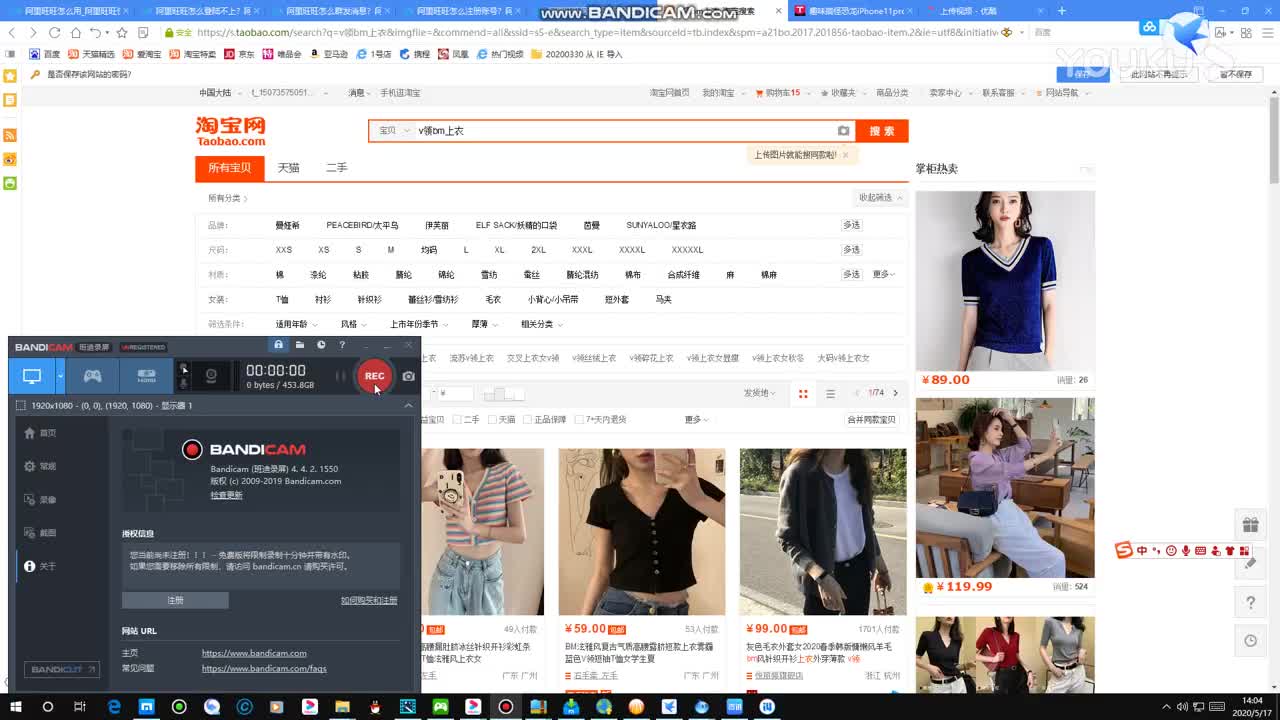
Task: Toggle the Bandicam keep-on-top lock icon
Action: [278, 345]
